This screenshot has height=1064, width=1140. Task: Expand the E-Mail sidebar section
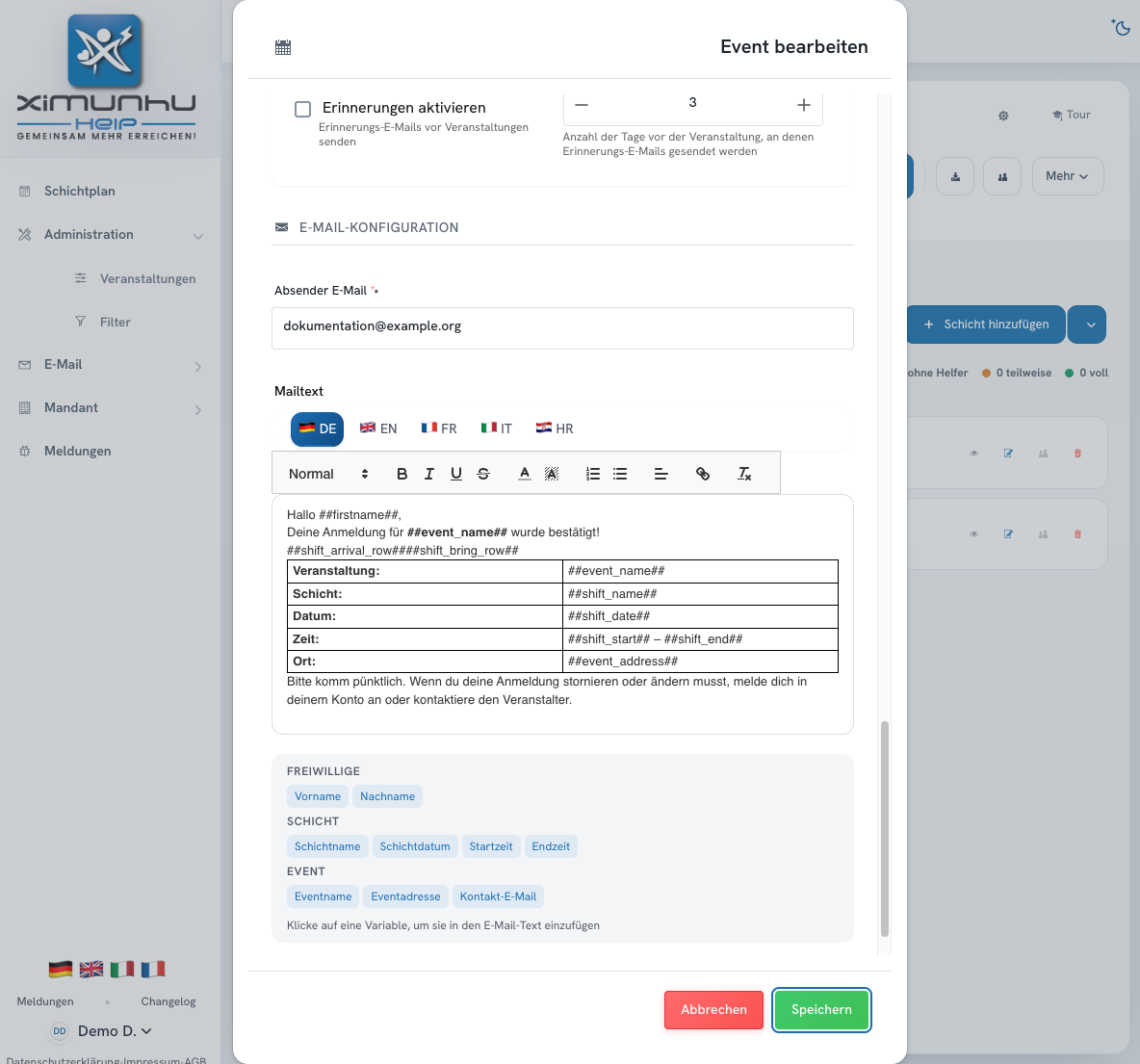coord(110,365)
